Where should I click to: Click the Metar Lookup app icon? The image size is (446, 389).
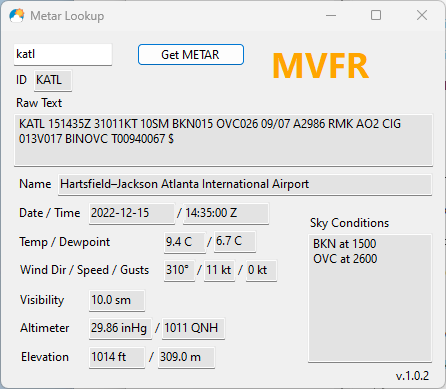point(17,16)
